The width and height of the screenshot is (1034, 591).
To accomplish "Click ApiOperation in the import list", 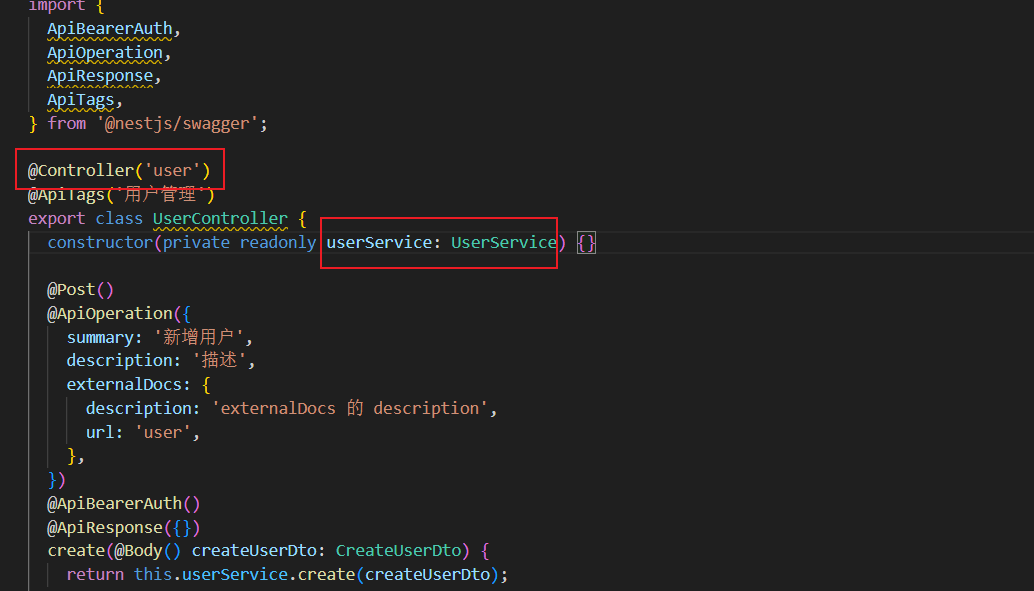I will click(x=104, y=52).
